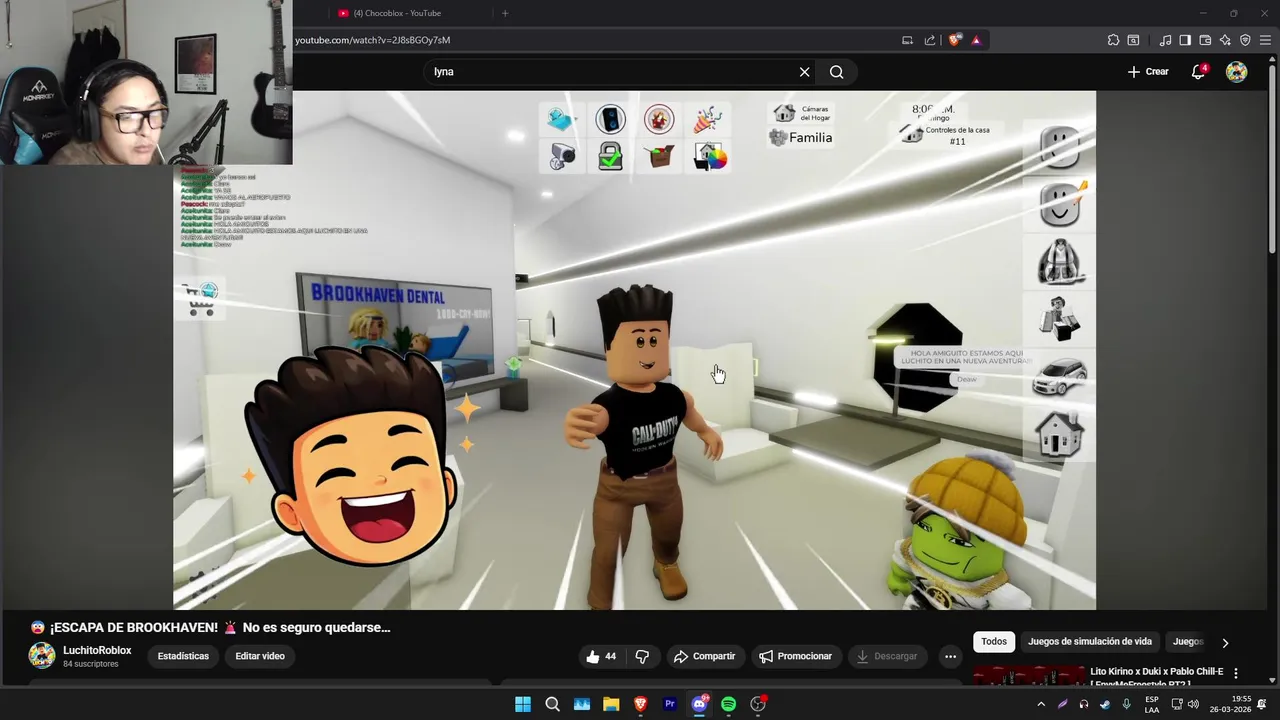Open the browser hamburger main menu

[x=1265, y=40]
